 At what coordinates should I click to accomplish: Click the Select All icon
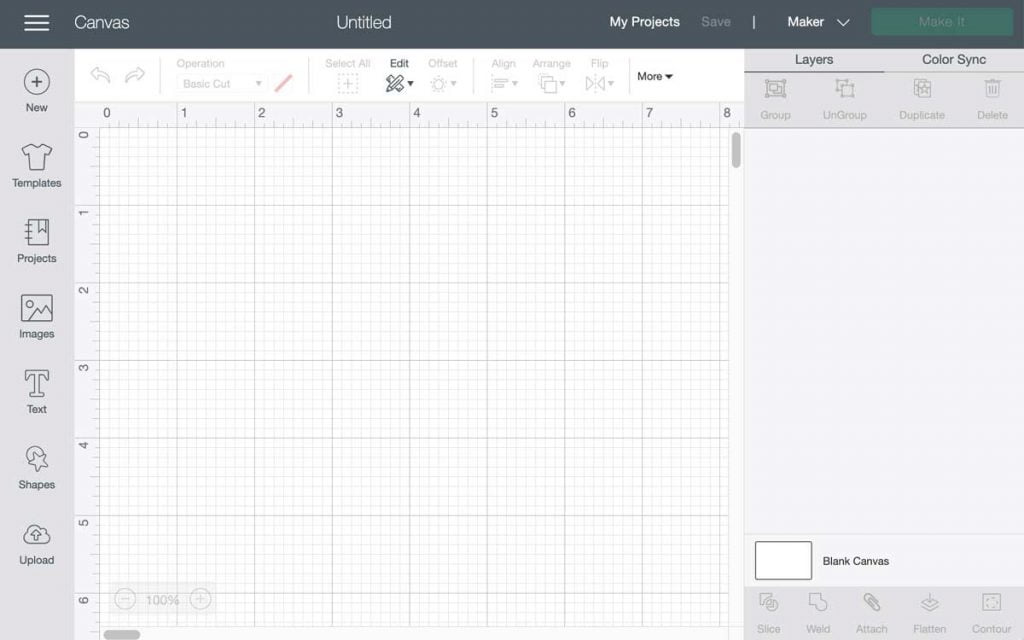[x=347, y=84]
